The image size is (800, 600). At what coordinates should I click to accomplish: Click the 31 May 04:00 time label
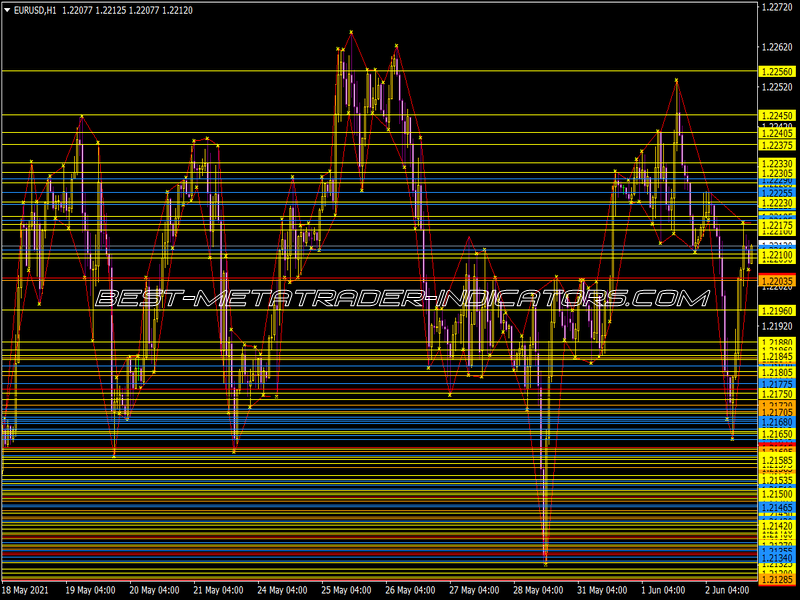pyautogui.click(x=602, y=590)
